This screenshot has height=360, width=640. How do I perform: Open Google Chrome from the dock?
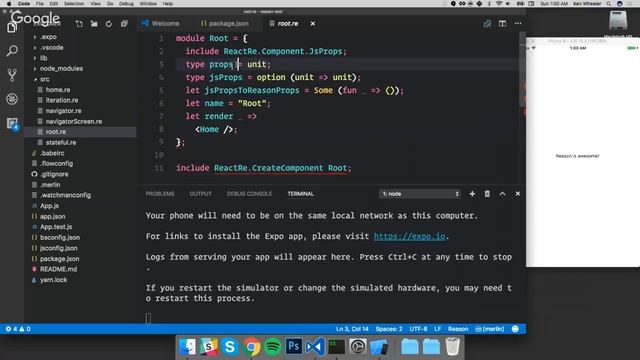(251, 347)
